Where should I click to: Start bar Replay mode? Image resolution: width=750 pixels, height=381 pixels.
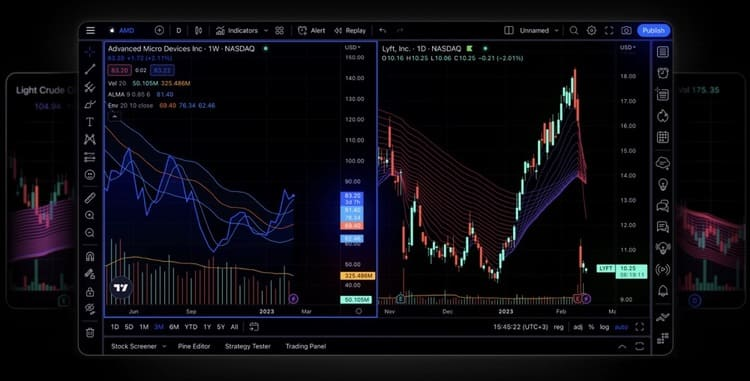[x=350, y=31]
